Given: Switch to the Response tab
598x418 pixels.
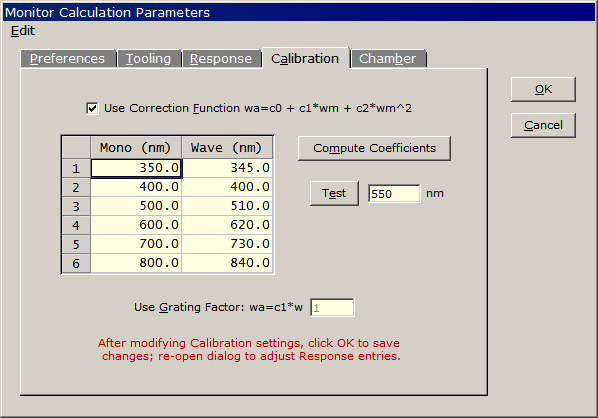Looking at the screenshot, I should [x=221, y=59].
